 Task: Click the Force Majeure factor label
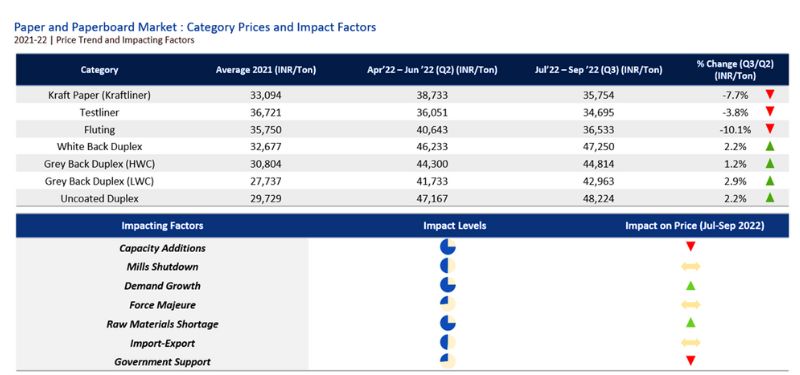pyautogui.click(x=162, y=305)
